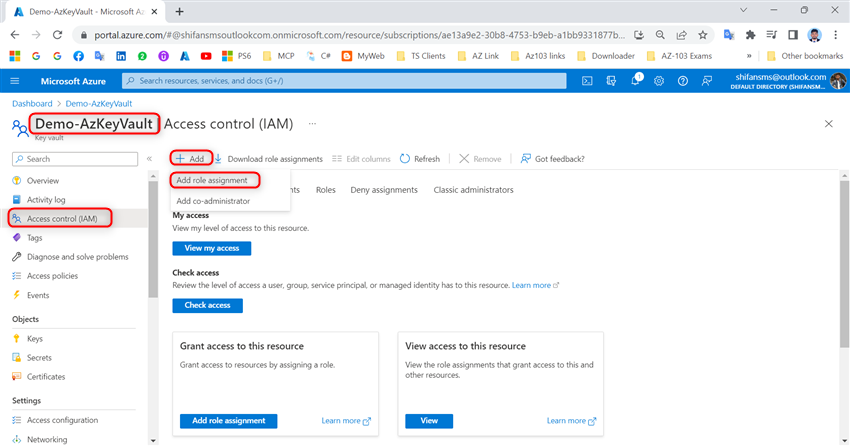Select Access control (IAM) in left menu
Image resolution: width=850 pixels, height=446 pixels.
click(x=62, y=219)
